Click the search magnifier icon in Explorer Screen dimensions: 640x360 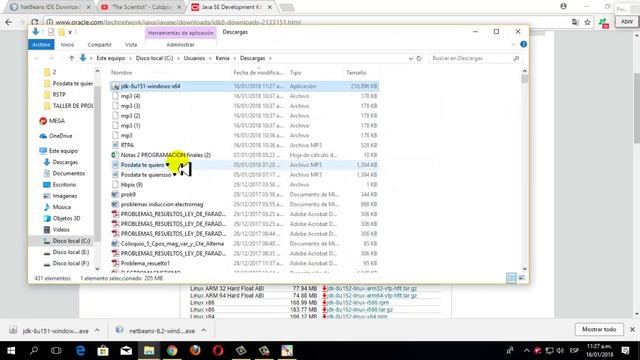pos(516,58)
